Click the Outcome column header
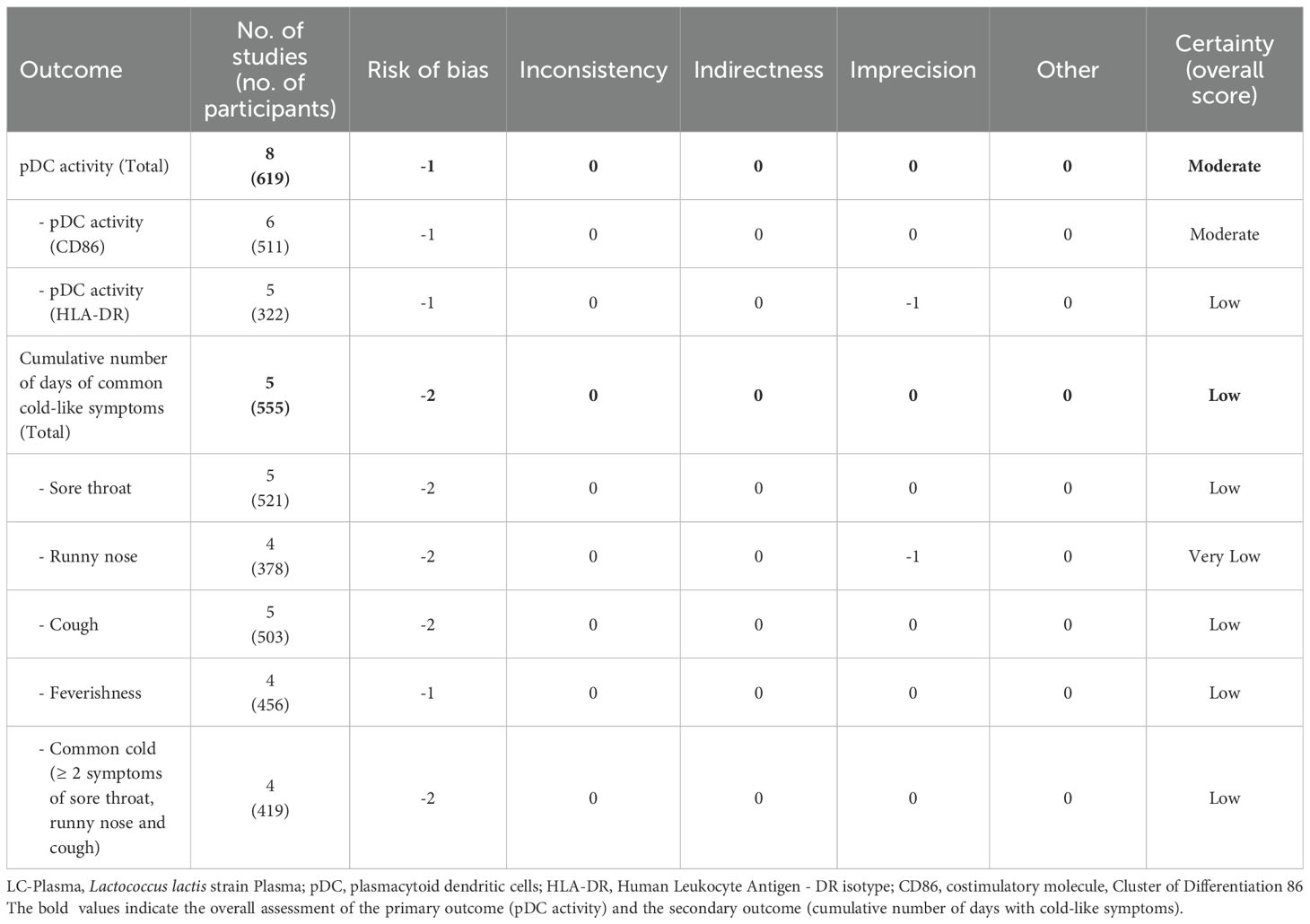Image resolution: width=1310 pixels, height=924 pixels. pyautogui.click(x=71, y=70)
